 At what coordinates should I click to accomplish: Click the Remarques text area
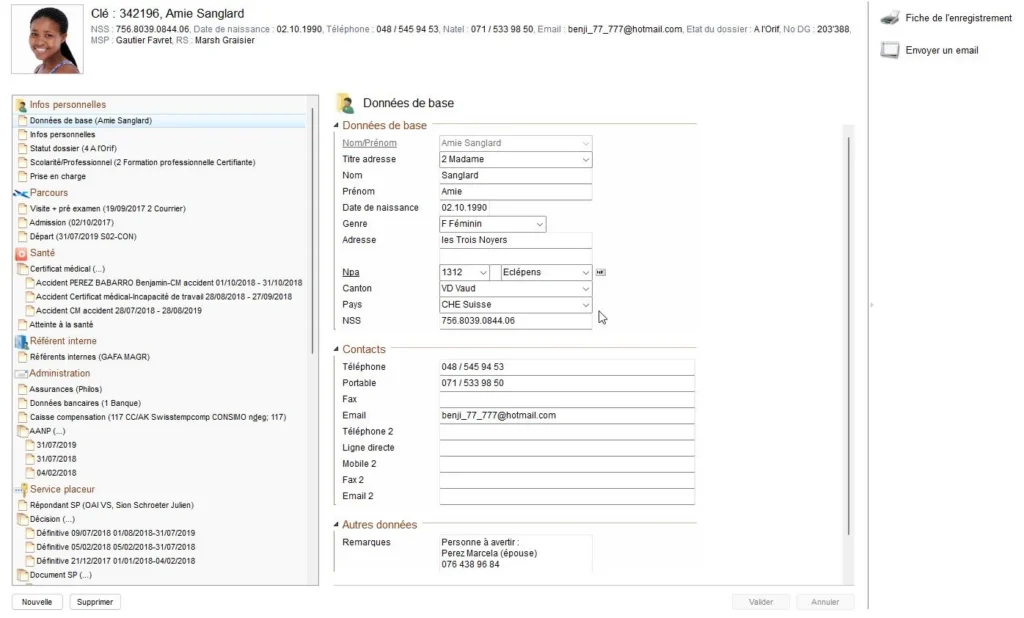click(515, 553)
